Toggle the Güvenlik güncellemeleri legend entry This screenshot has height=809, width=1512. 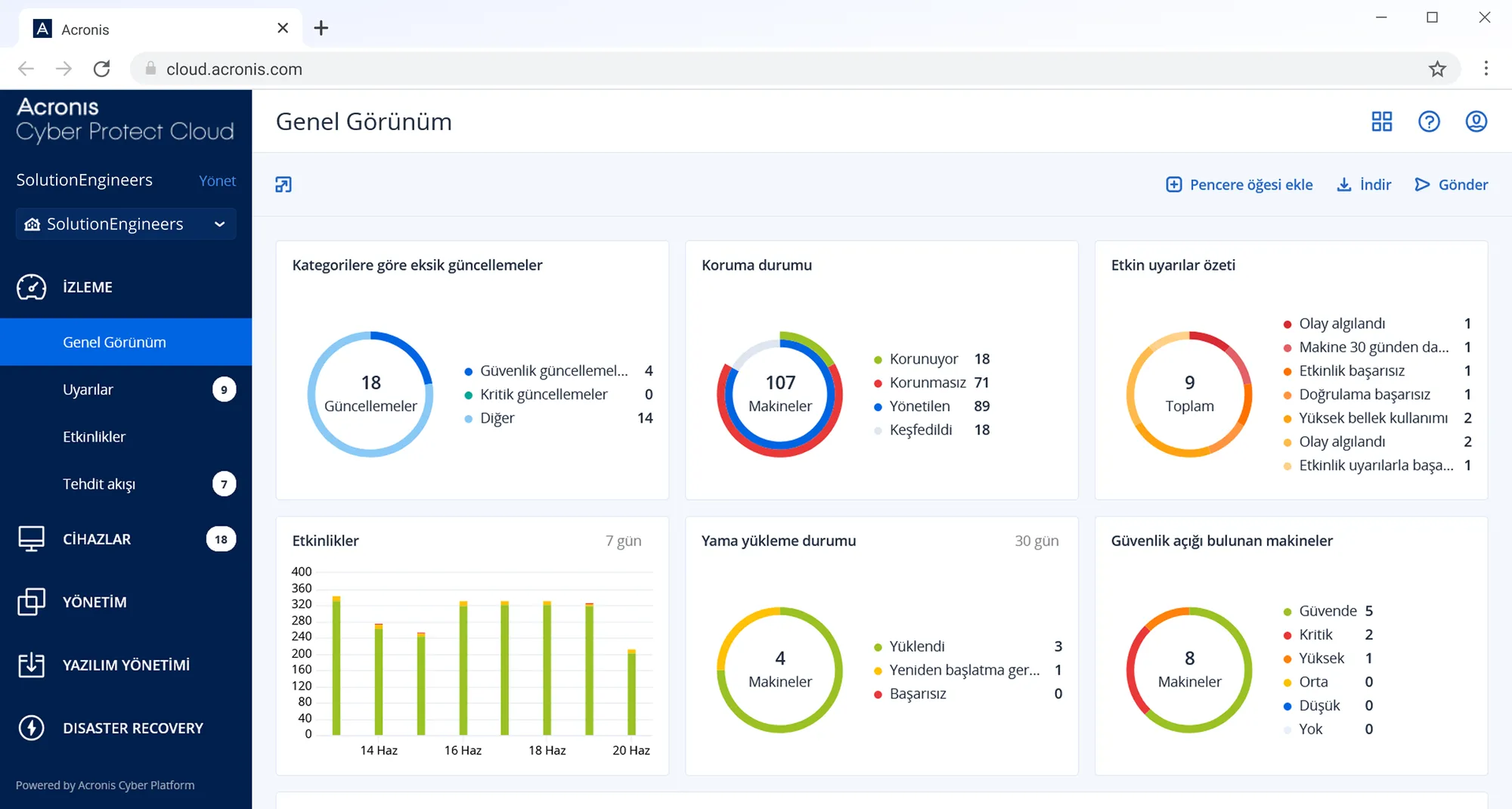[x=553, y=370]
